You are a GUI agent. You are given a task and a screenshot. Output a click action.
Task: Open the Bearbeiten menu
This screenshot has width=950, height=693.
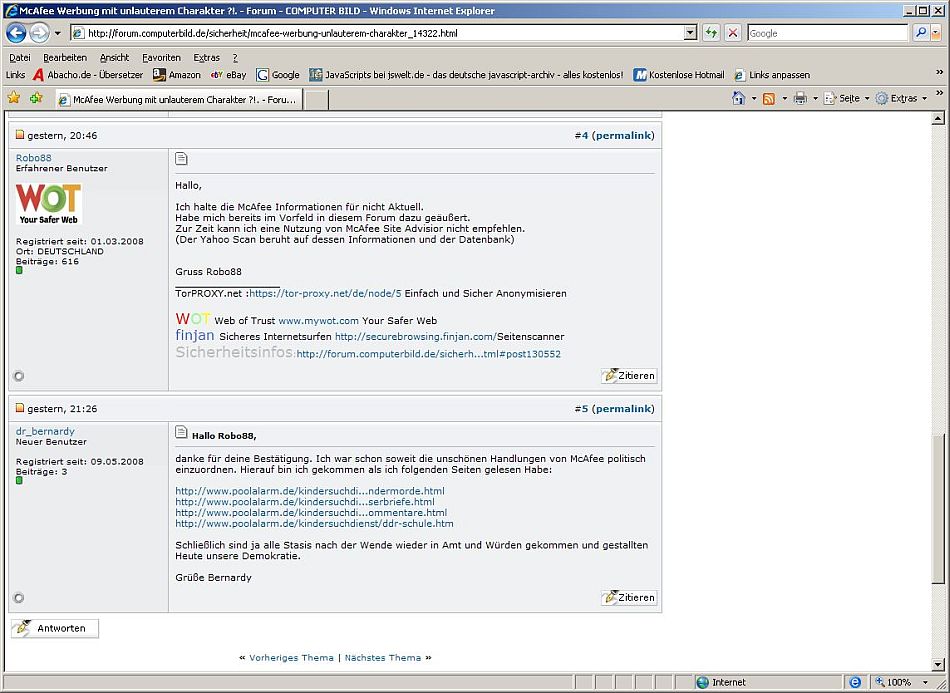65,58
